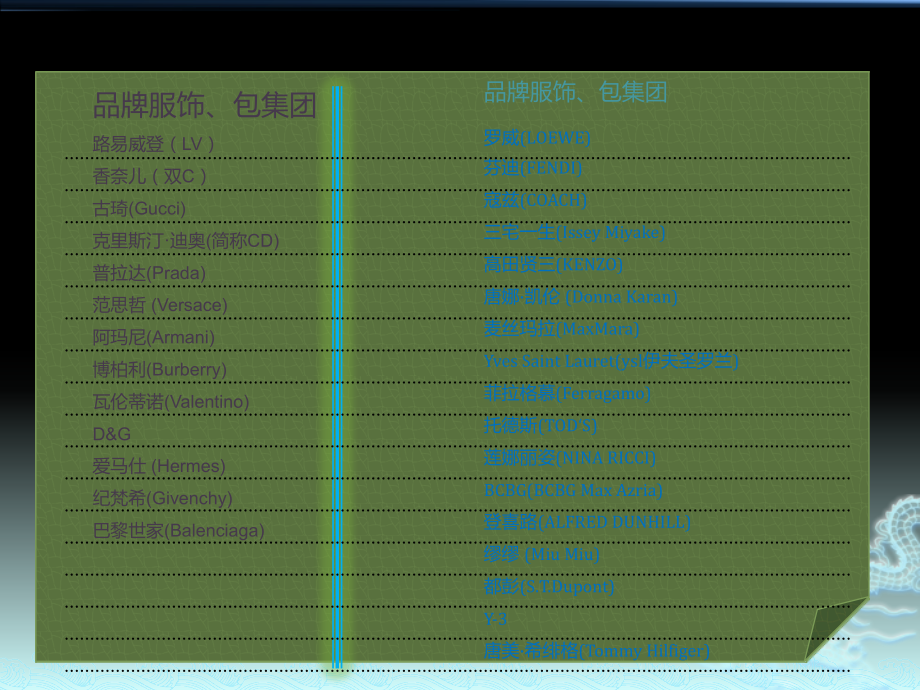The width and height of the screenshot is (920, 690).
Task: Click the Yves Saint Lauret line
Action: (611, 361)
